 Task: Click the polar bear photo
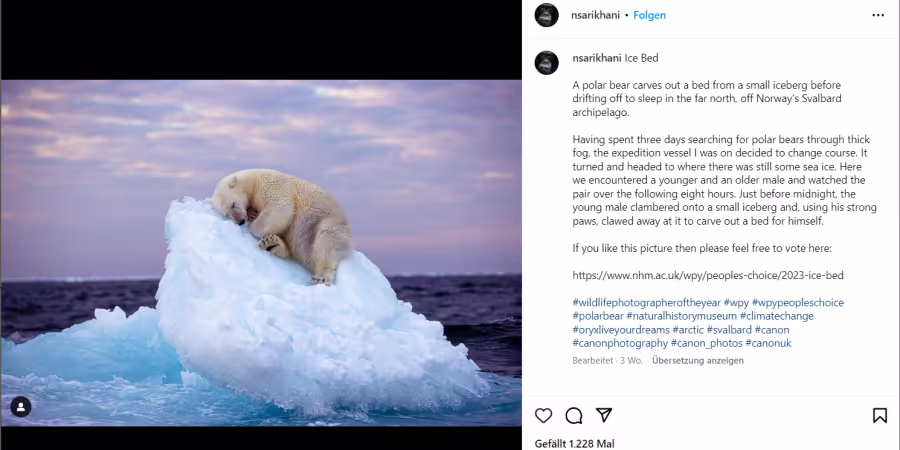coord(261,253)
